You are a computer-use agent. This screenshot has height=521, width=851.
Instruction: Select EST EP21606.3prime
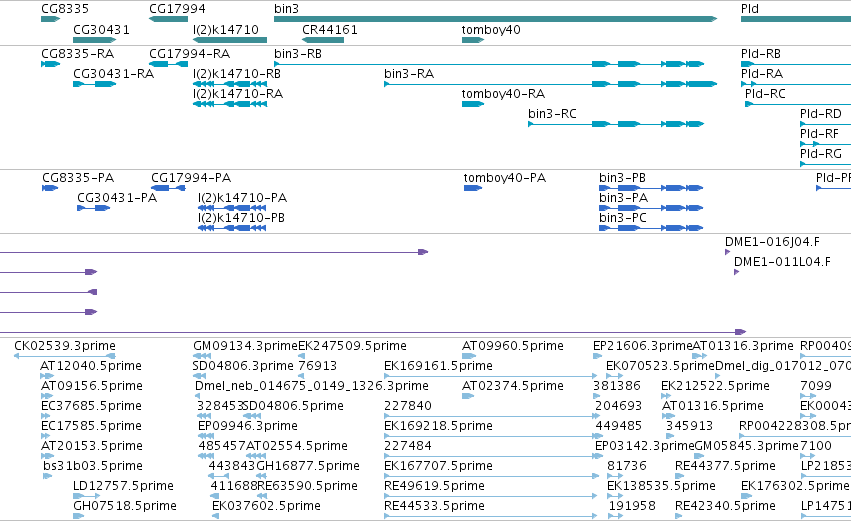[643, 346]
